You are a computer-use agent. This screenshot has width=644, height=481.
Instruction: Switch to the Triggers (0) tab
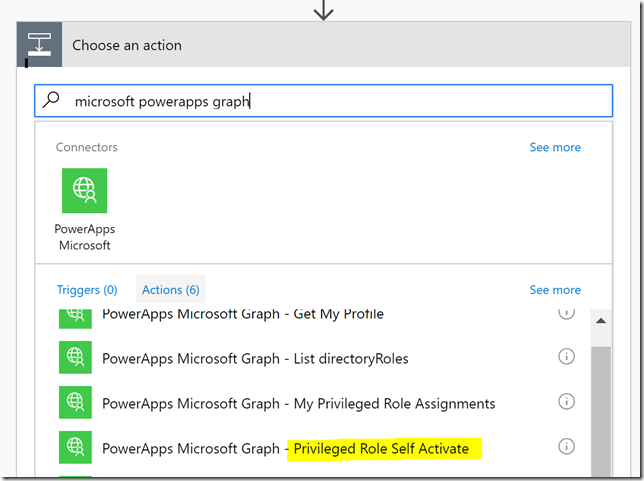[x=87, y=290]
